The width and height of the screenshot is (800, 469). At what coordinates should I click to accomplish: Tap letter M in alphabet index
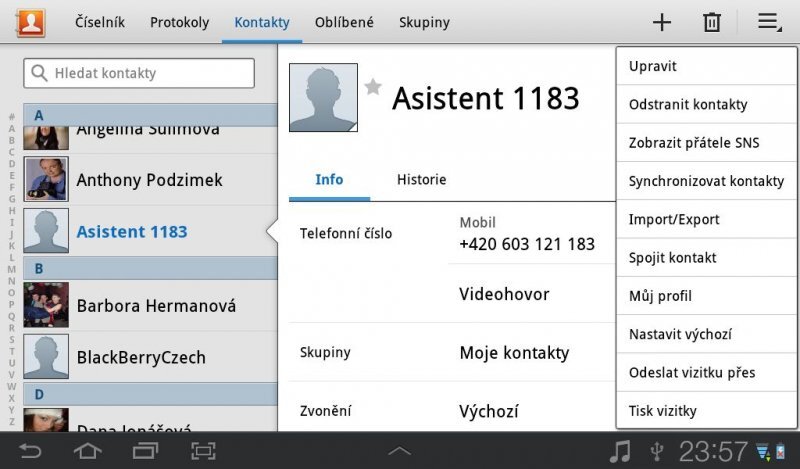tap(11, 269)
